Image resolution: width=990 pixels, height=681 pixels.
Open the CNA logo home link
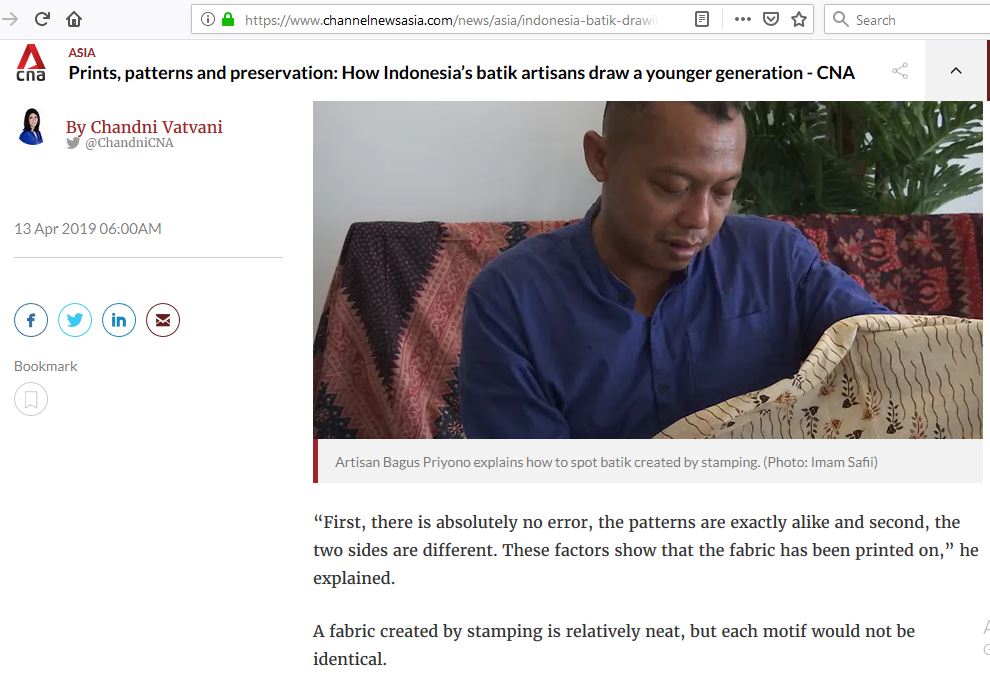tap(31, 62)
